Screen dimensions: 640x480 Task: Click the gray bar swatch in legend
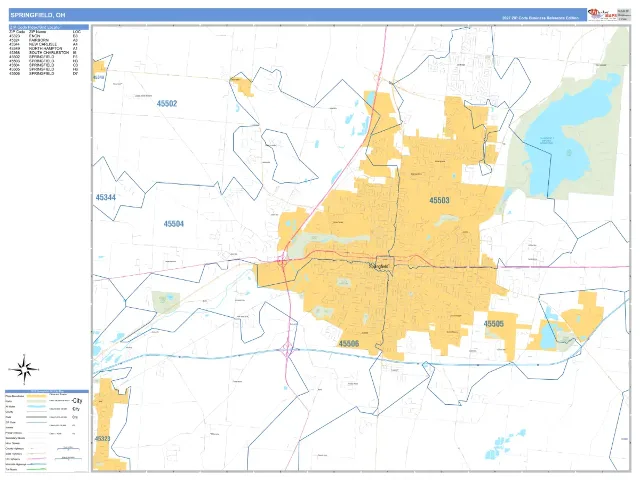pos(36,417)
